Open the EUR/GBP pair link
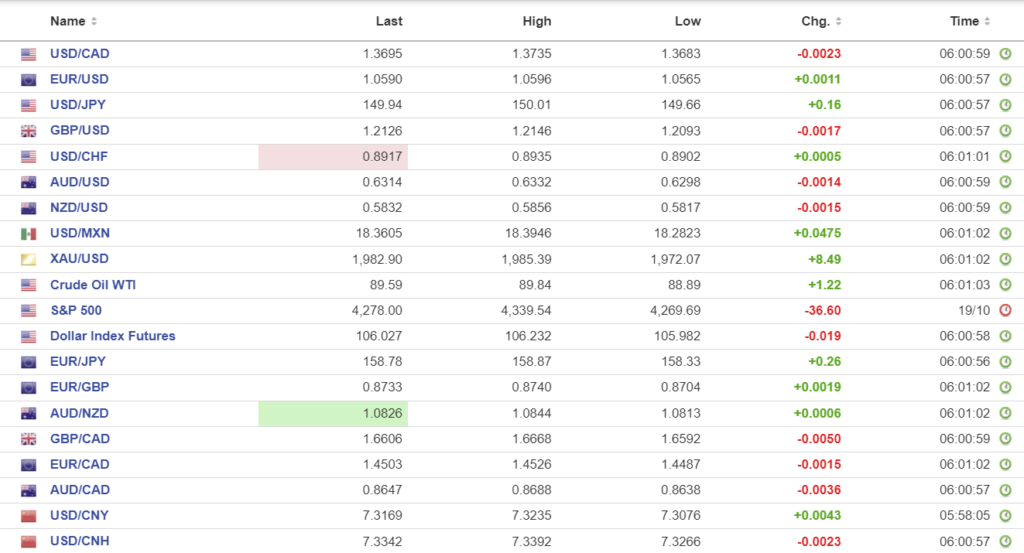Viewport: 1024px width, 553px height. [79, 388]
